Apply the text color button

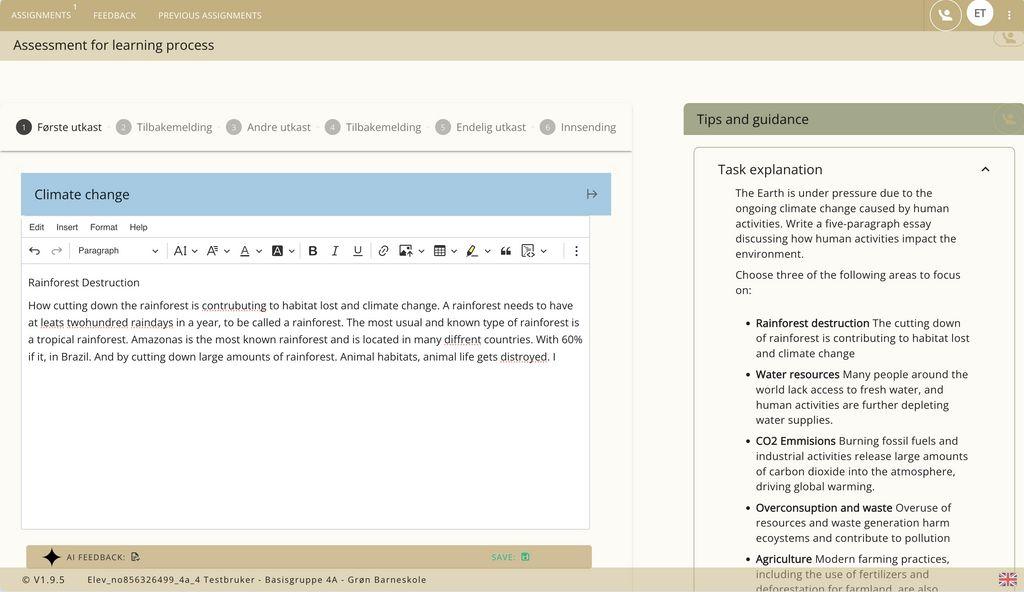[x=245, y=251]
